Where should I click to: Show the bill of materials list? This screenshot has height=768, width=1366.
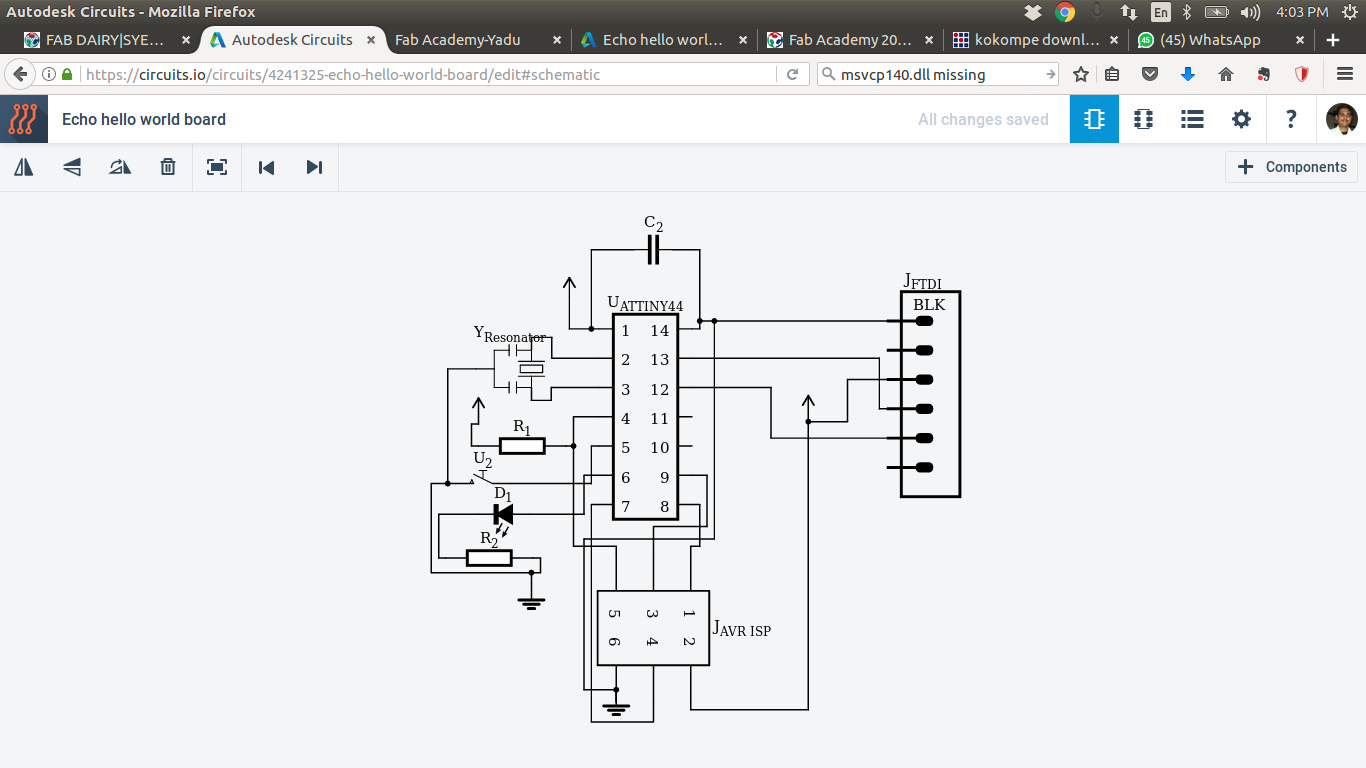tap(1192, 119)
